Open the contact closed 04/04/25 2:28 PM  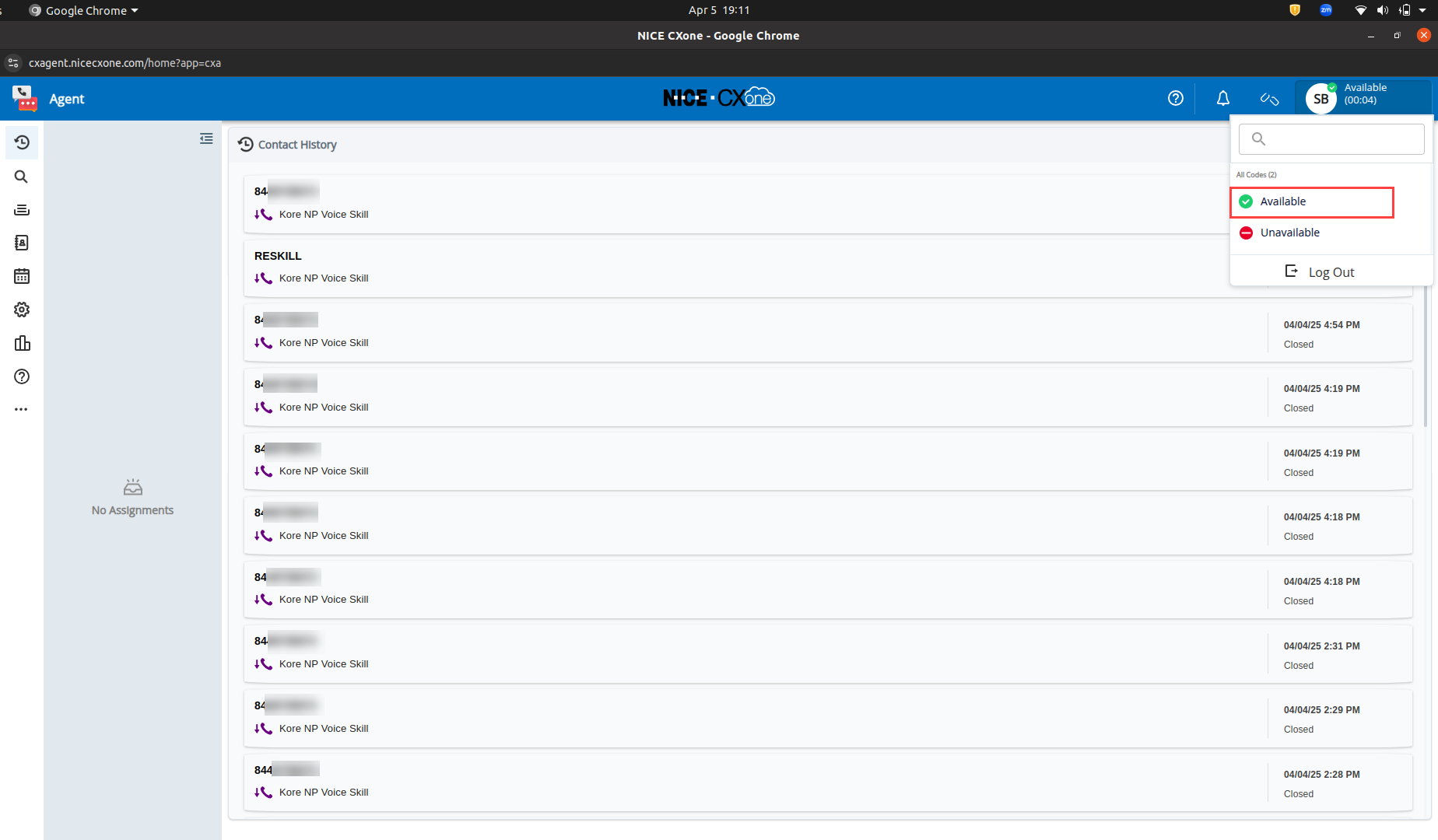tap(828, 782)
